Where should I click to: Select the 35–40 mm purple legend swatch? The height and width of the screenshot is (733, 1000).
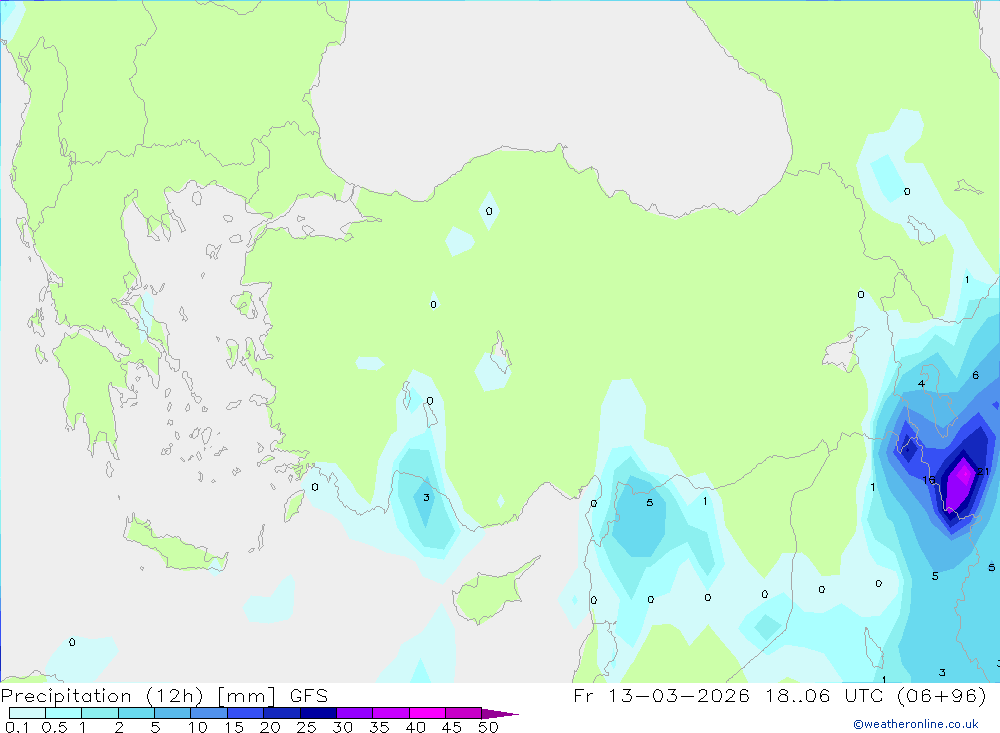click(391, 713)
